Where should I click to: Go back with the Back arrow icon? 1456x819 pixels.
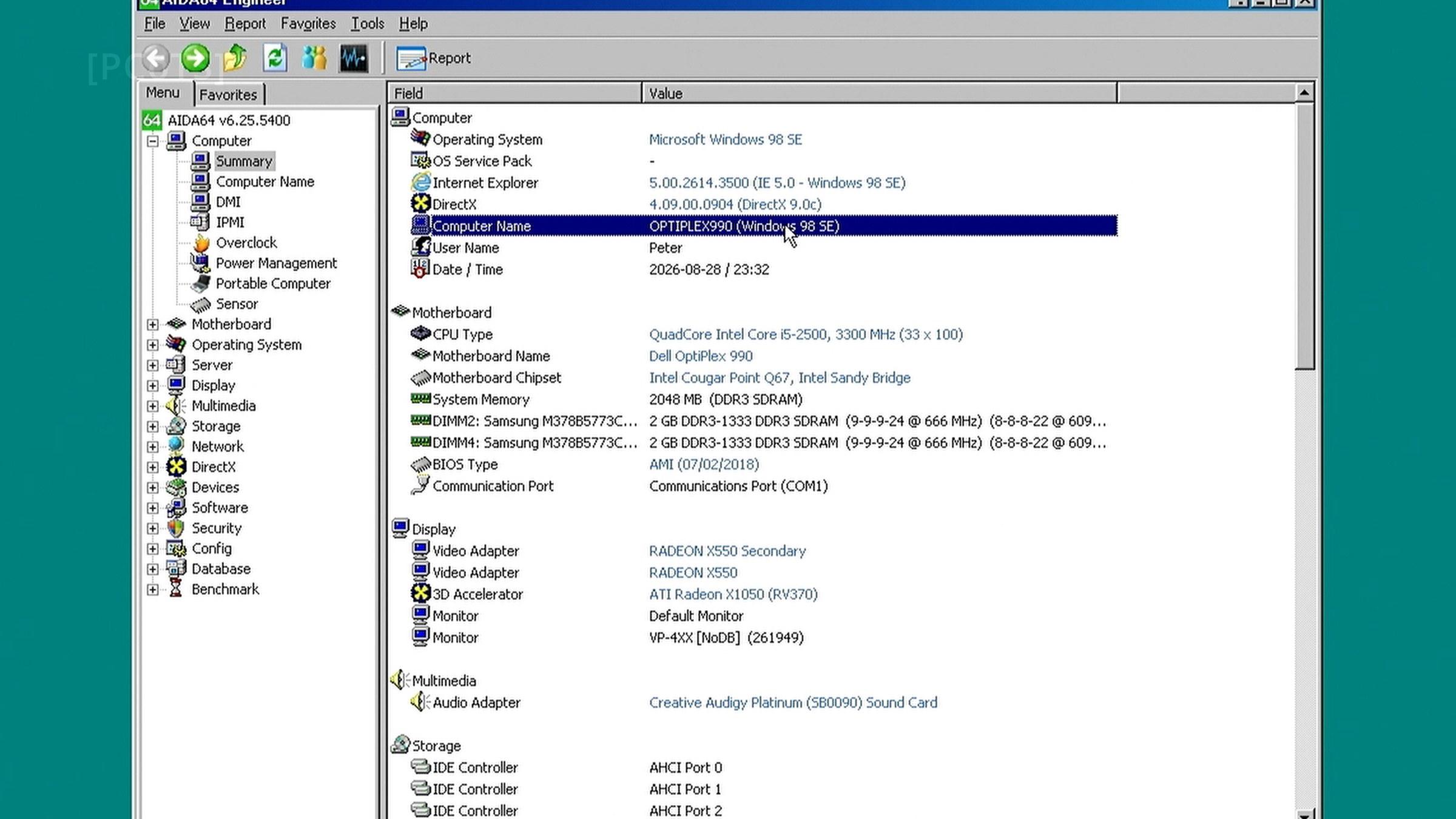pyautogui.click(x=157, y=58)
